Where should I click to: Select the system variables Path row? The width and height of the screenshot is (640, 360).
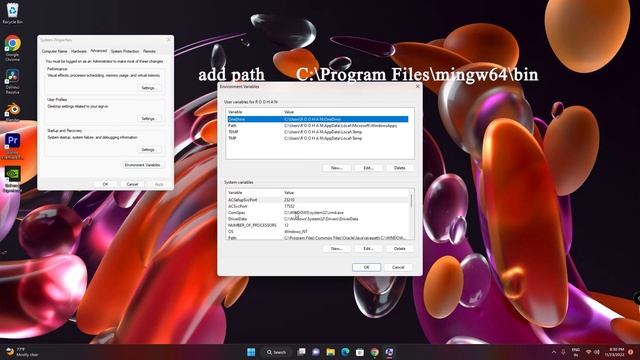[x=318, y=237]
